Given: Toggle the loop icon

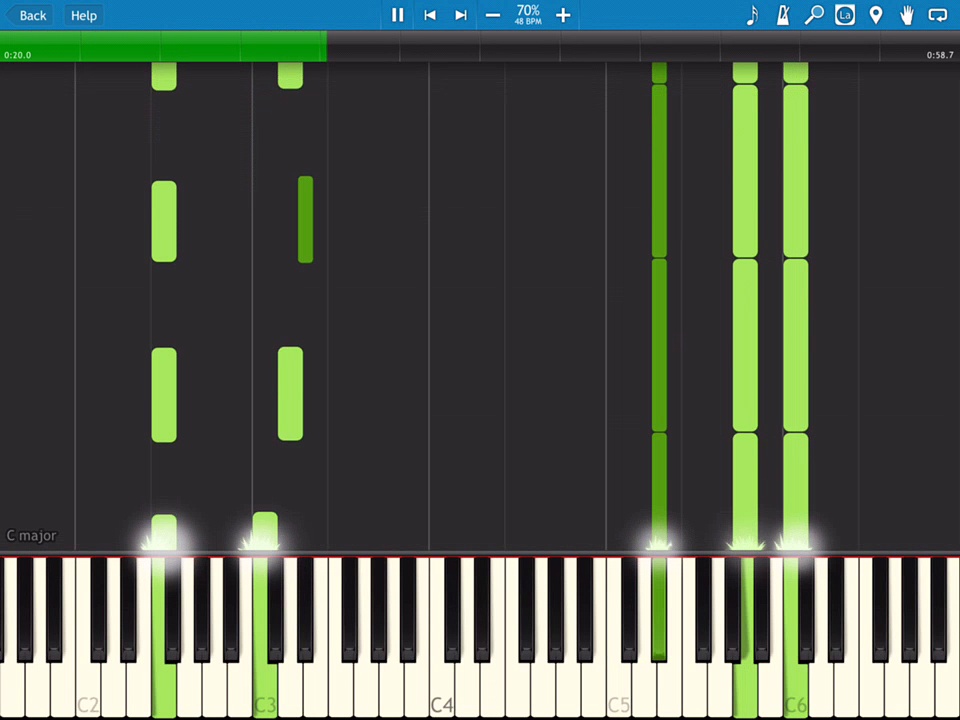Looking at the screenshot, I should coord(938,15).
